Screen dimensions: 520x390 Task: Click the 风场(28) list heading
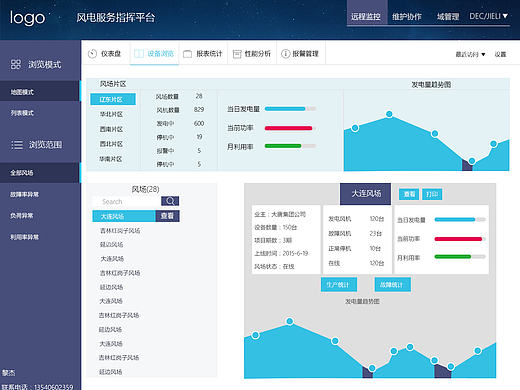(145, 189)
